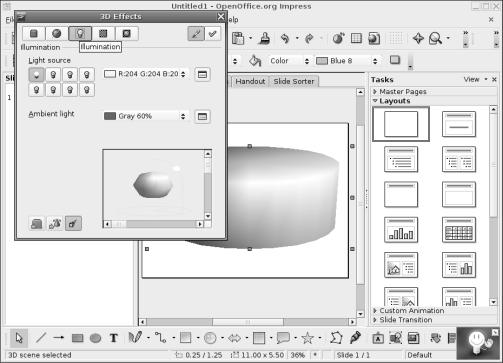Select the chart layout thumbnail with bars
The image size is (503, 363).
click(401, 230)
